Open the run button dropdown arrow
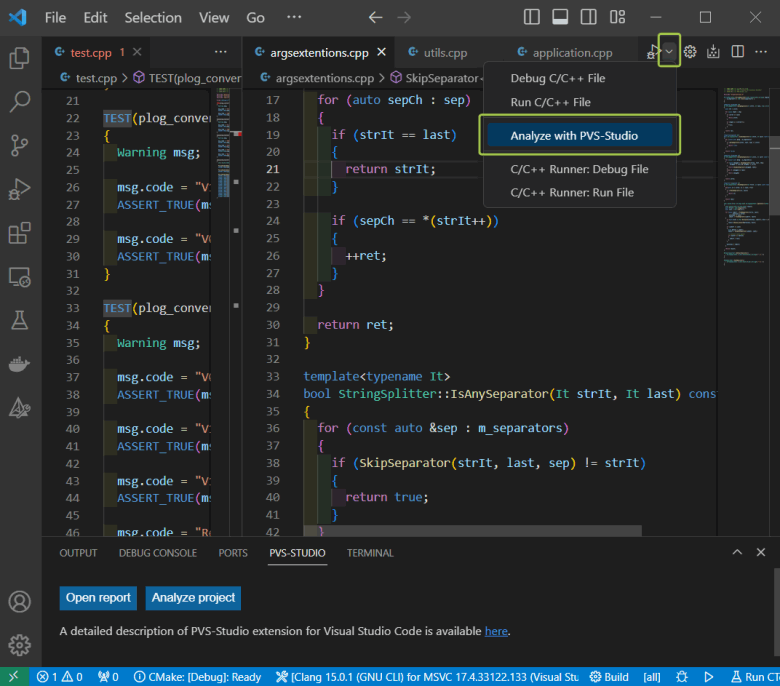 [x=669, y=52]
